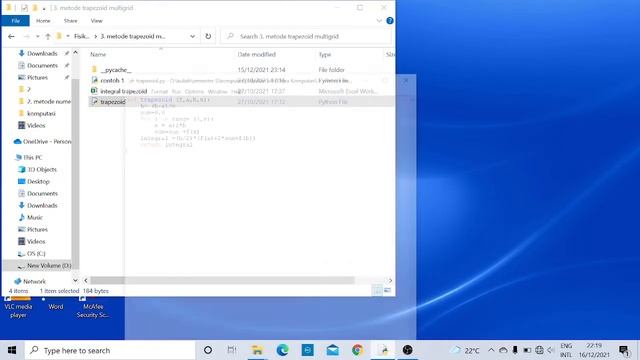Image resolution: width=640 pixels, height=360 pixels.
Task: Launch Google Chrome from taskbar
Action: coord(358,350)
